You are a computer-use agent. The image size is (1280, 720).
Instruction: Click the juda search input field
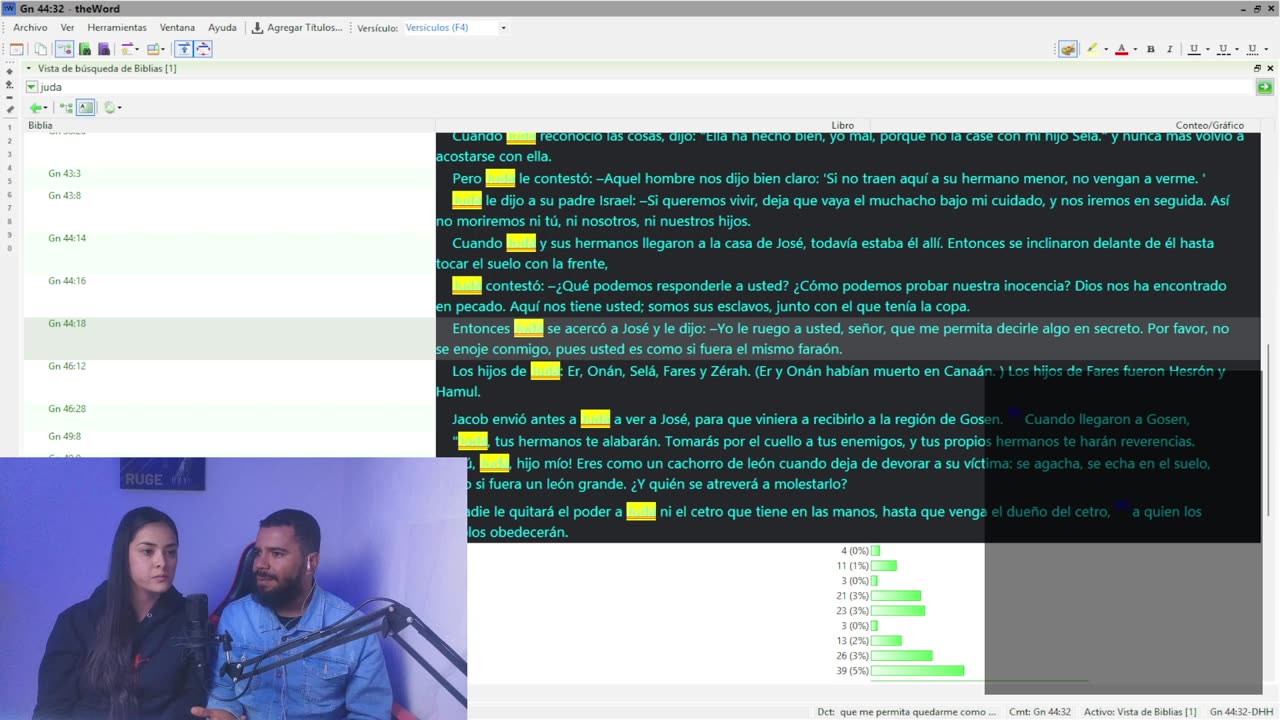coord(645,87)
